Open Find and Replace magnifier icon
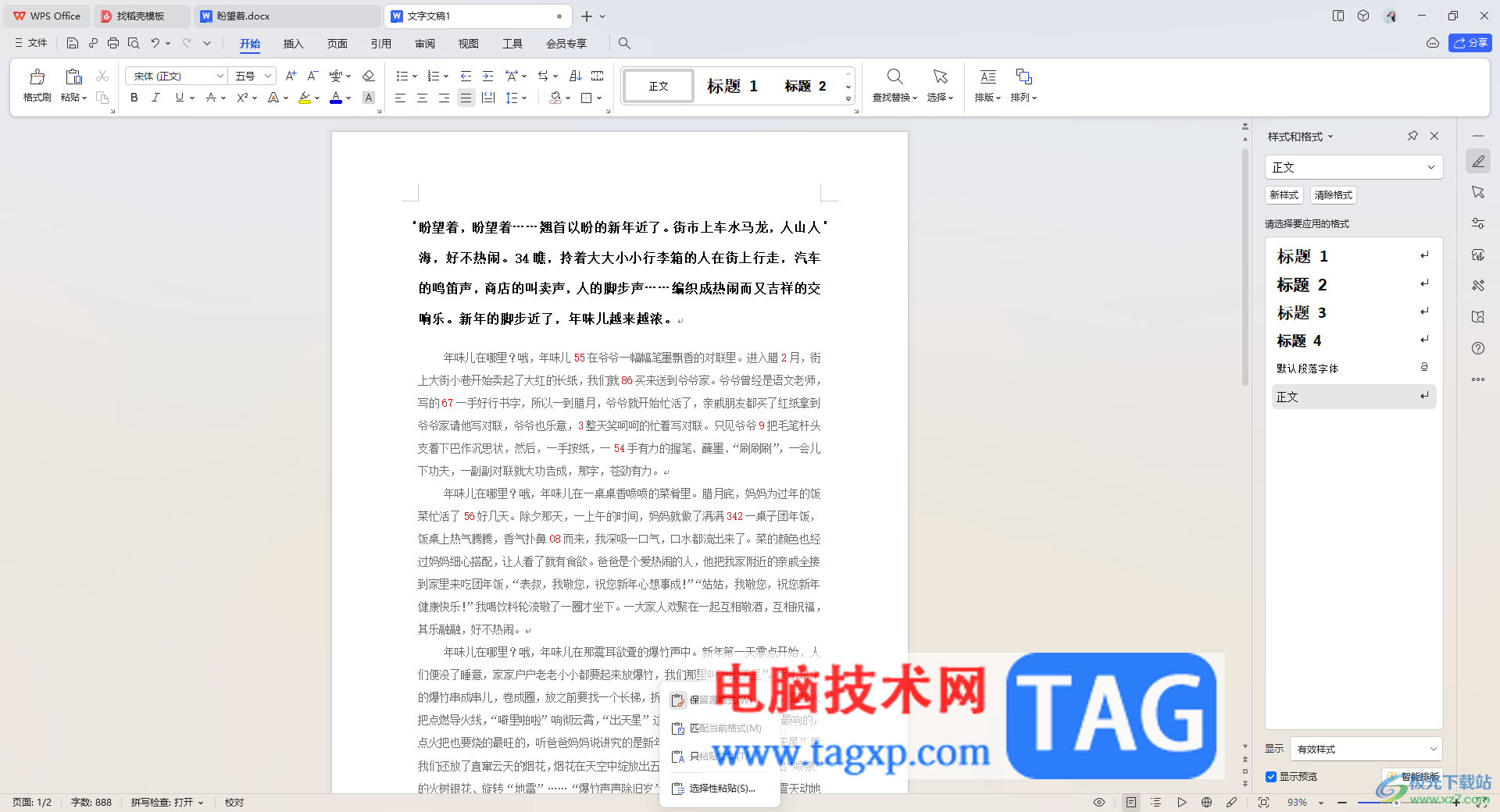1500x812 pixels. (895, 77)
